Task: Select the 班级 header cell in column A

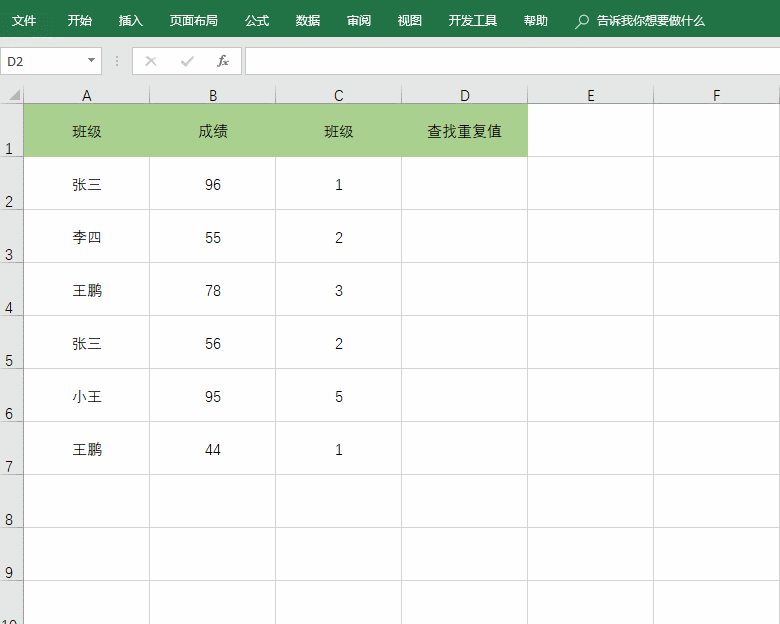Action: pyautogui.click(x=87, y=130)
